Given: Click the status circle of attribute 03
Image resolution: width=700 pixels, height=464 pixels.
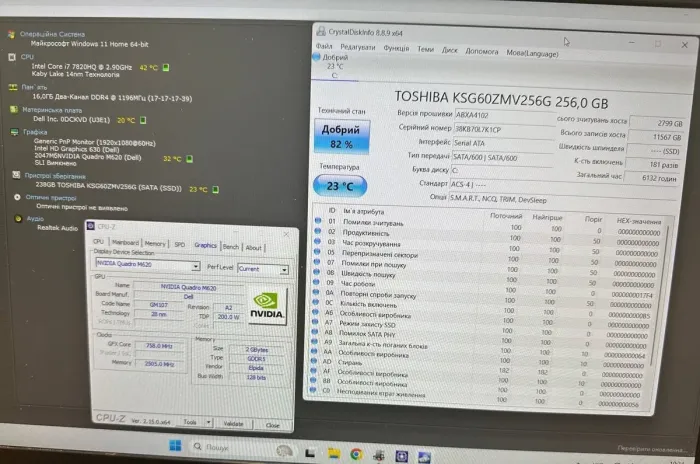Looking at the screenshot, I should point(317,241).
